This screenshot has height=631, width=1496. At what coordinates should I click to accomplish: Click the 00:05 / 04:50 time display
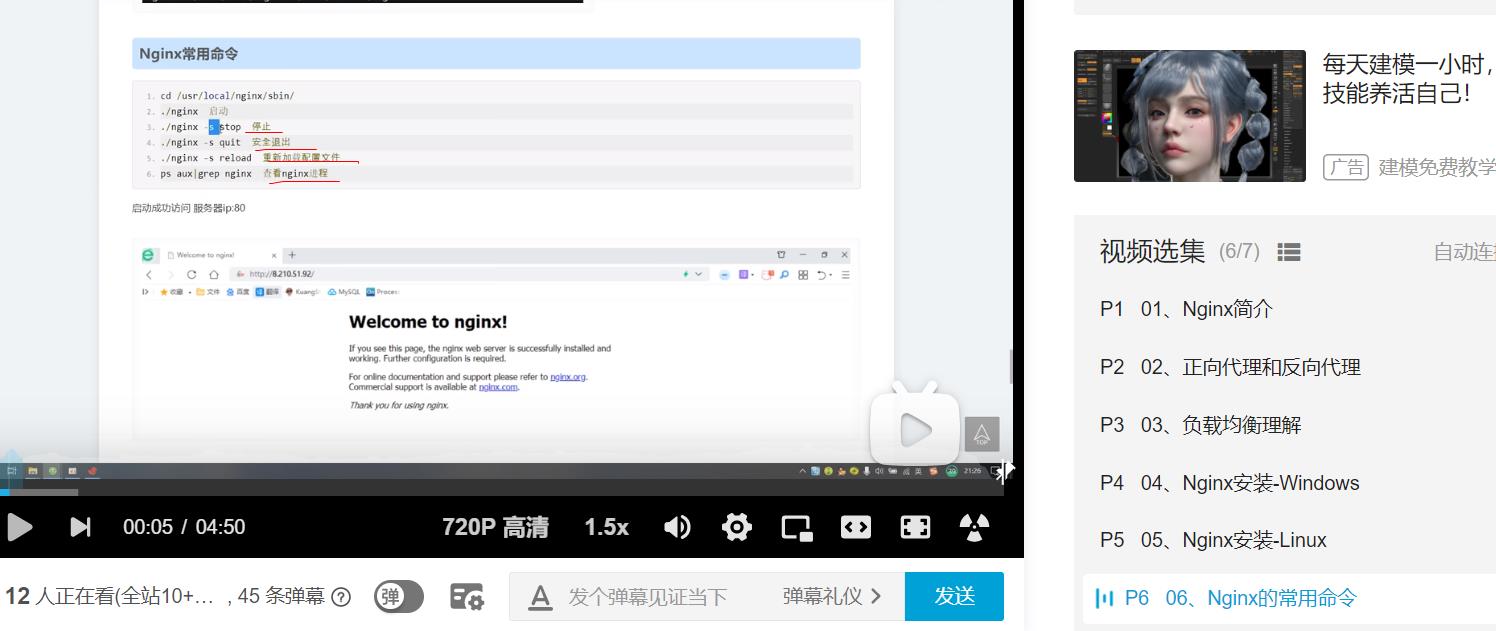click(x=184, y=527)
